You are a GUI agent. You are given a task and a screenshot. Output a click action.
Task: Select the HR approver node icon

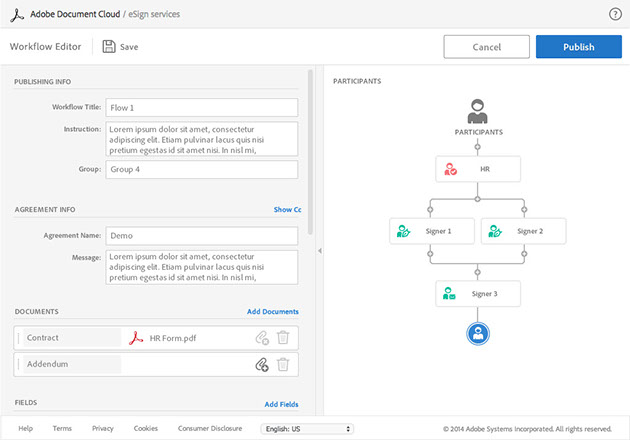[451, 169]
